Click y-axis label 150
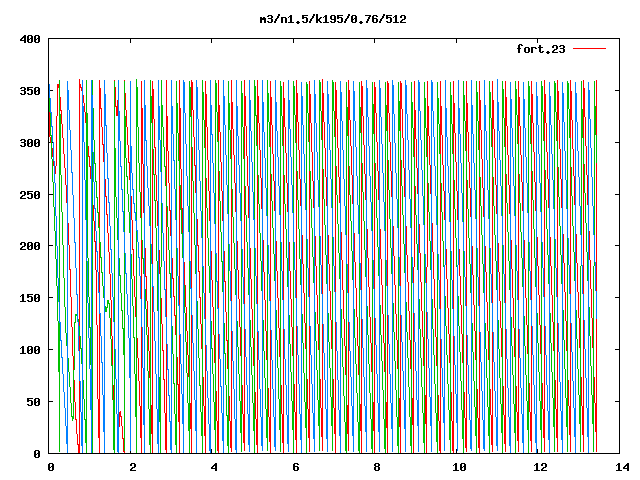The width and height of the screenshot is (640, 480). tap(30, 298)
